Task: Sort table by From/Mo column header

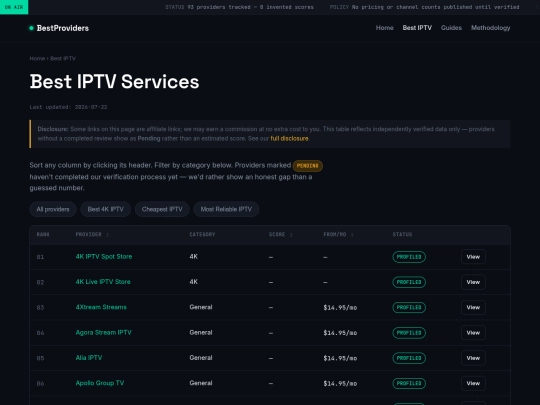Action: [338, 235]
